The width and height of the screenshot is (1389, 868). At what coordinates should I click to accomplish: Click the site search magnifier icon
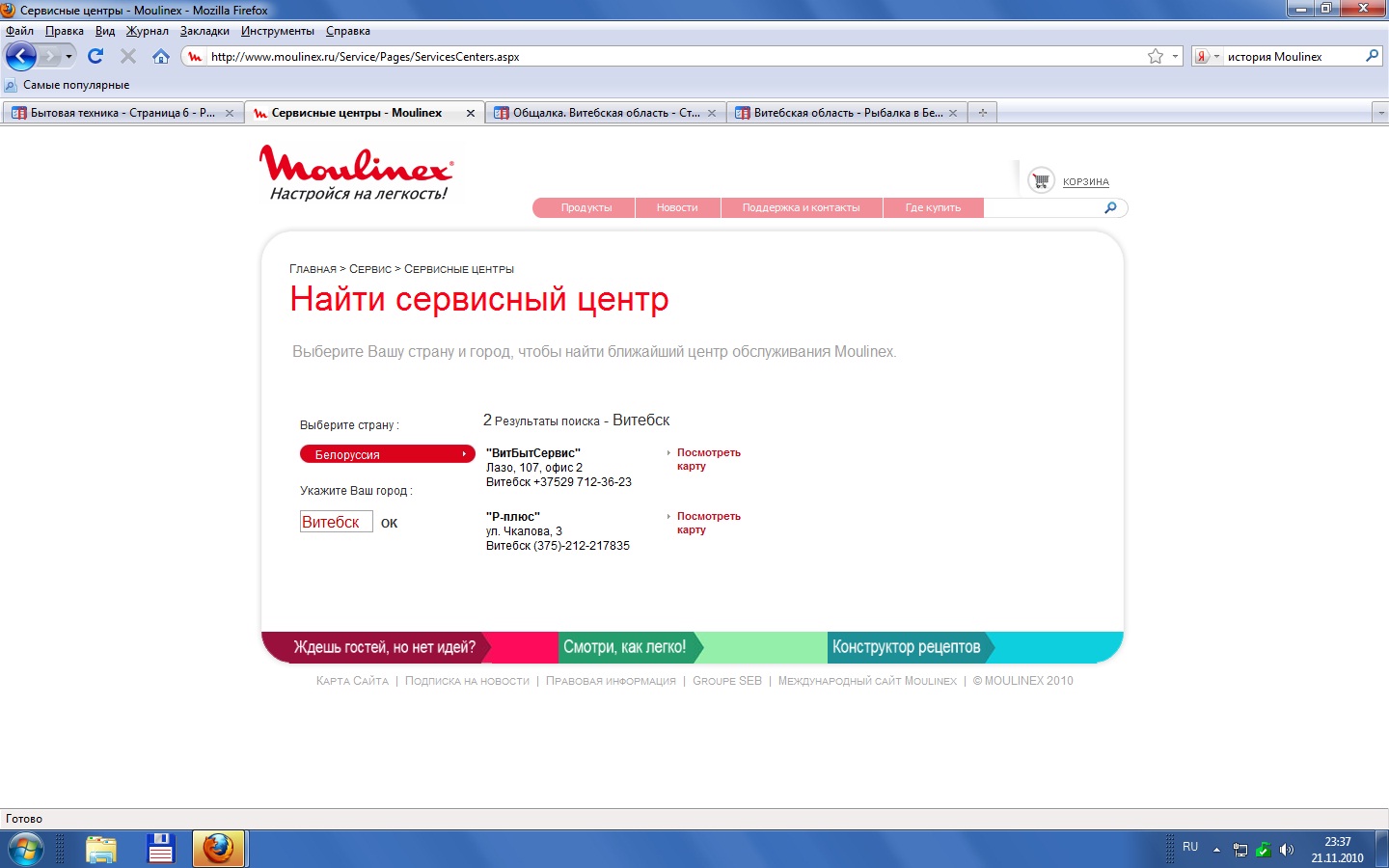coord(1110,207)
